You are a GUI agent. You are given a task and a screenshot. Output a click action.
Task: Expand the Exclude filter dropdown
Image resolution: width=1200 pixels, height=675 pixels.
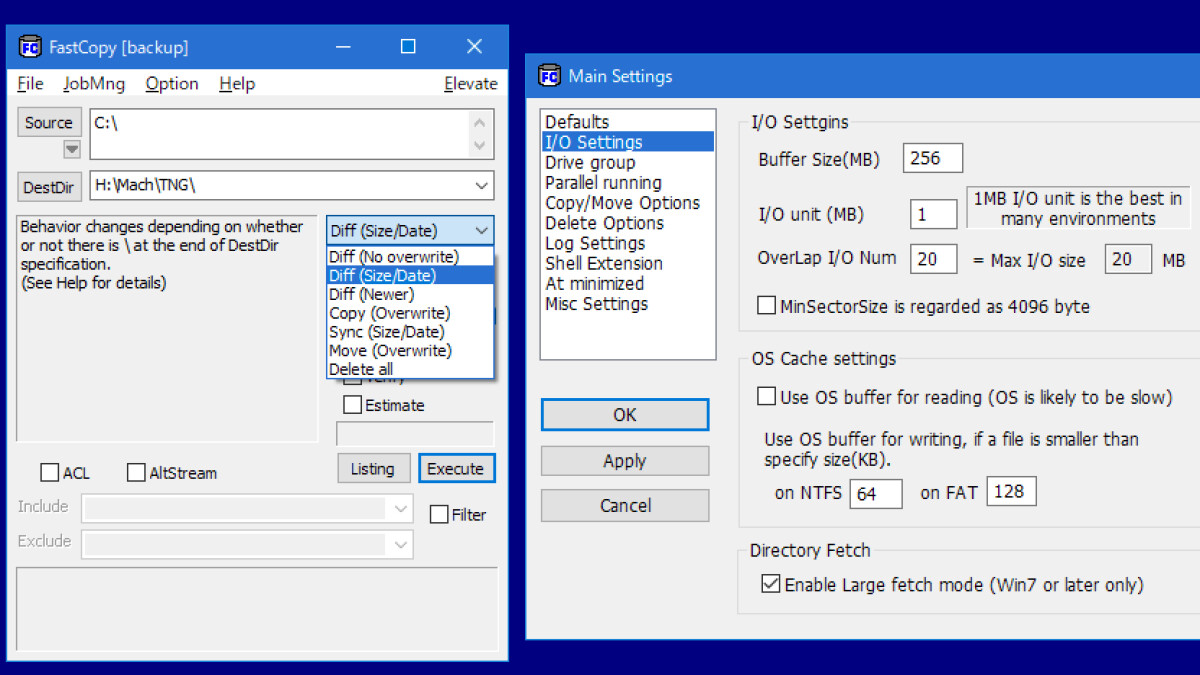[400, 544]
